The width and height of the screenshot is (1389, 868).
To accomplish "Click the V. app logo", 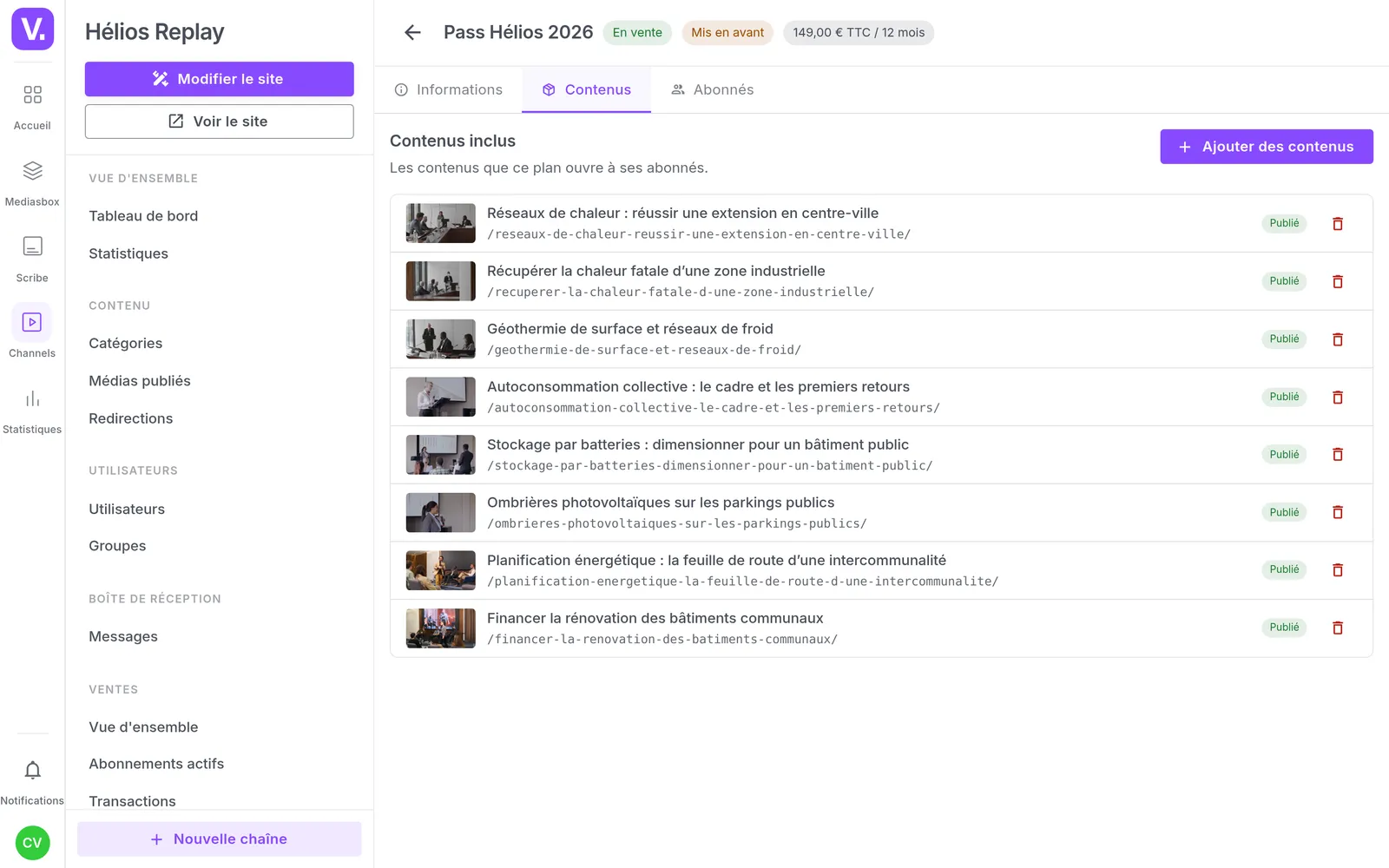I will pos(32,29).
